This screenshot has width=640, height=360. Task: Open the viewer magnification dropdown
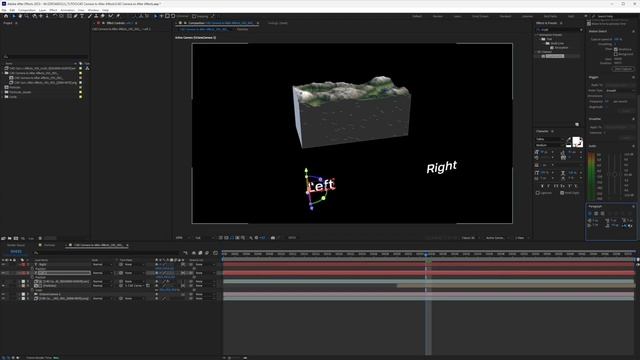(x=182, y=238)
